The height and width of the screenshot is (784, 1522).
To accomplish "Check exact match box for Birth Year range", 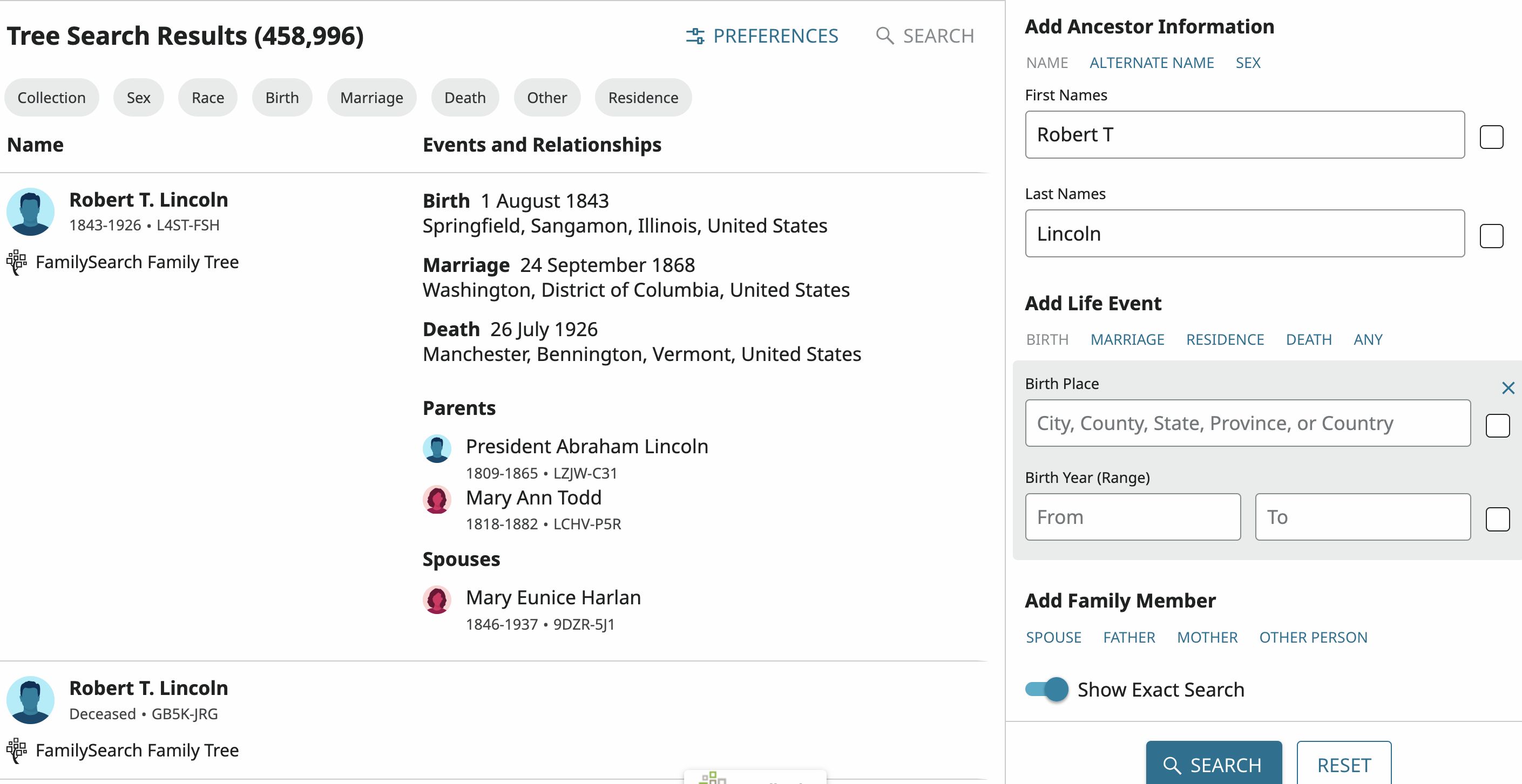I will pos(1497,520).
